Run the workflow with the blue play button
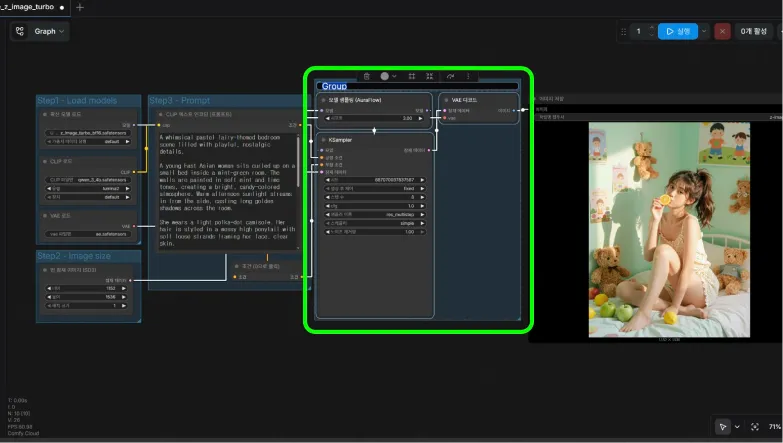 (678, 31)
